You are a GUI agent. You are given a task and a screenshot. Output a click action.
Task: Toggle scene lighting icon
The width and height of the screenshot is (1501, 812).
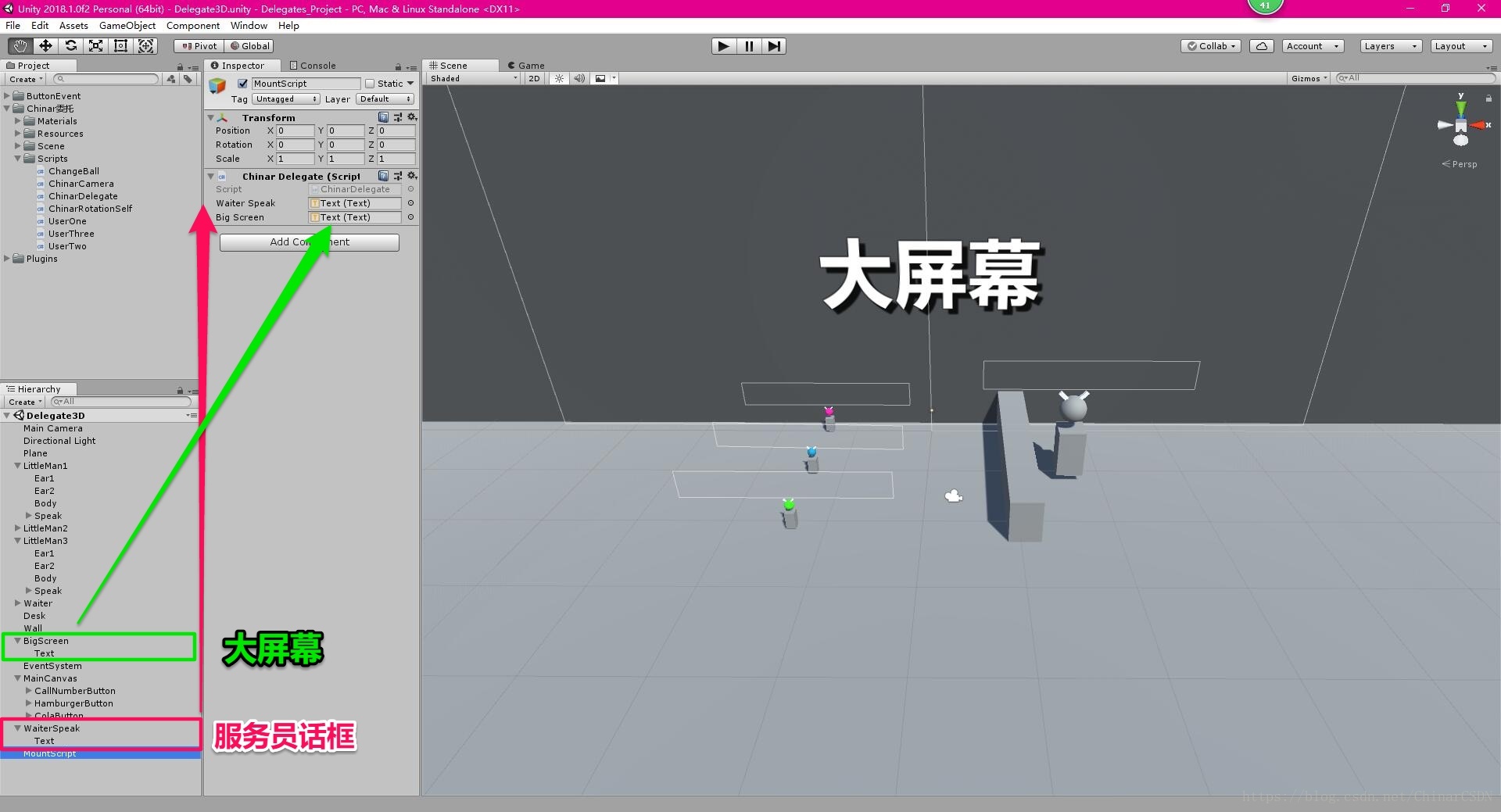click(559, 78)
